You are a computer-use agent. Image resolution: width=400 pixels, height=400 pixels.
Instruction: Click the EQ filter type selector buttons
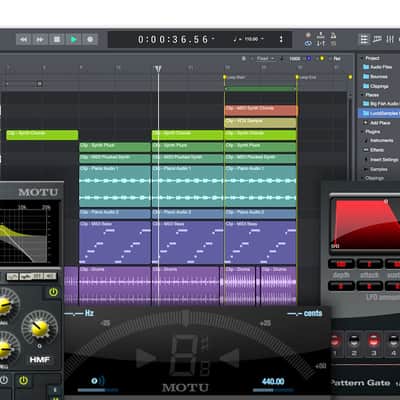coord(32,276)
